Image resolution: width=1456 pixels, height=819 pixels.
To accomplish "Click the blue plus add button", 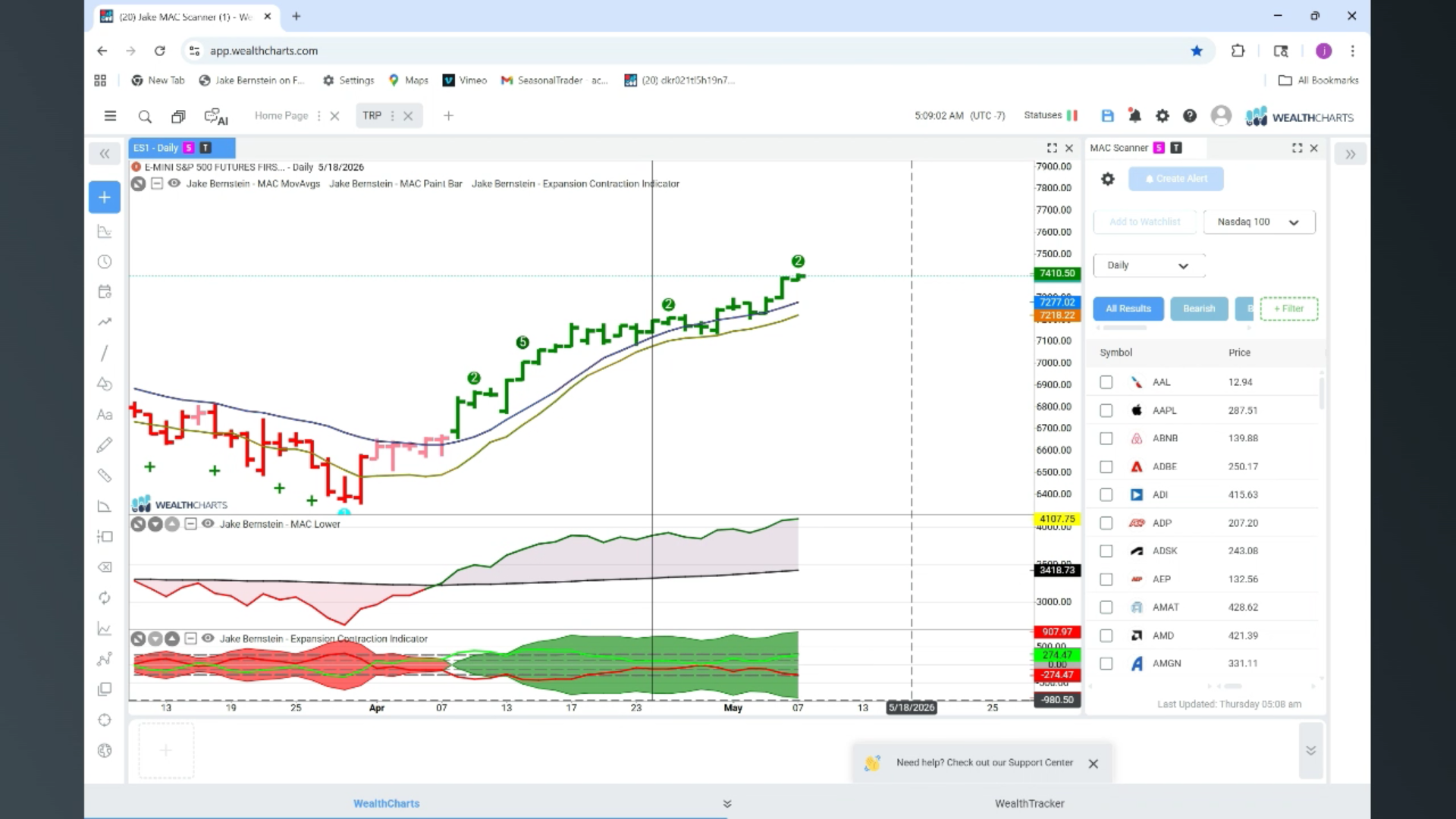I will point(105,197).
